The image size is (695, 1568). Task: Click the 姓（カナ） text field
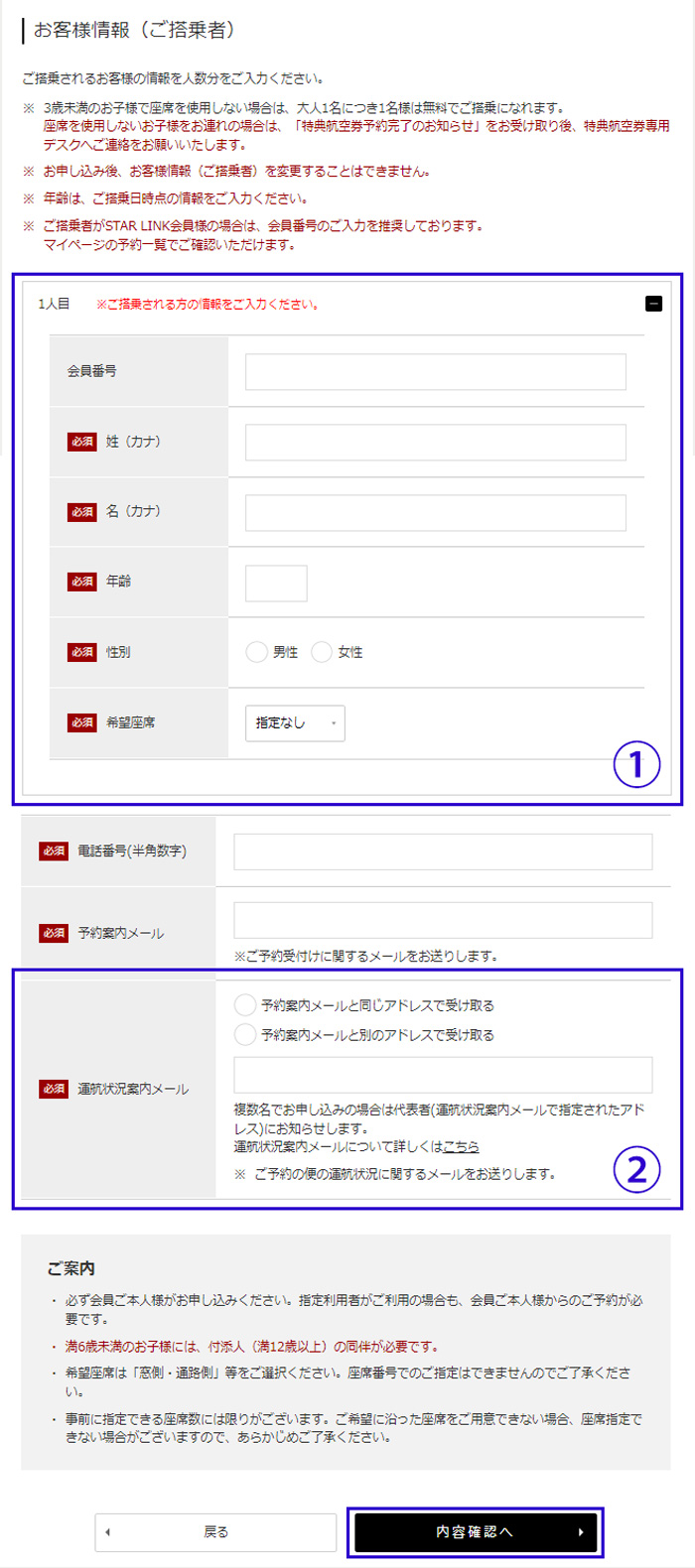(x=435, y=442)
